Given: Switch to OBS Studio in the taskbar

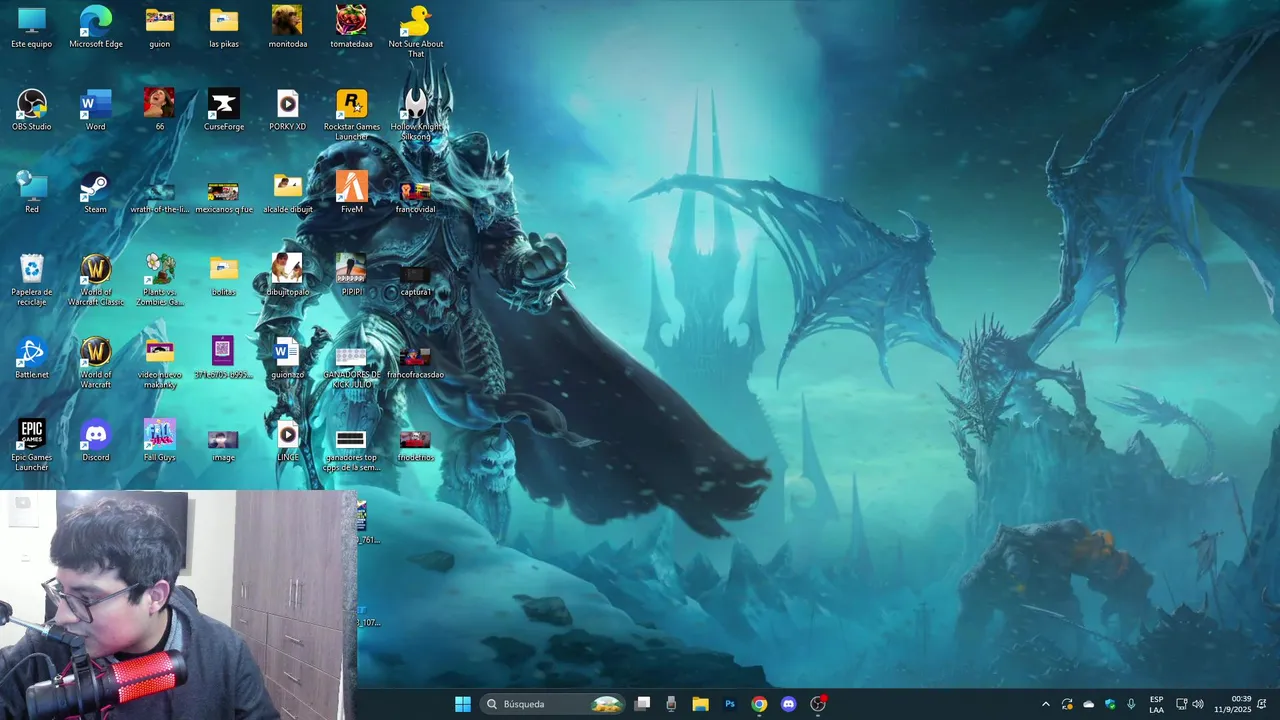Looking at the screenshot, I should [x=818, y=704].
